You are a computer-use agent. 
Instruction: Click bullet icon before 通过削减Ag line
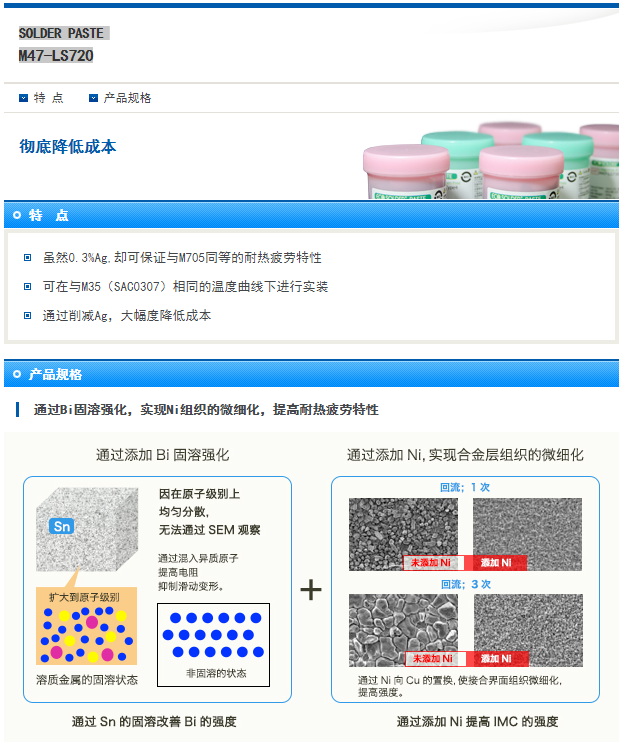pyautogui.click(x=27, y=316)
